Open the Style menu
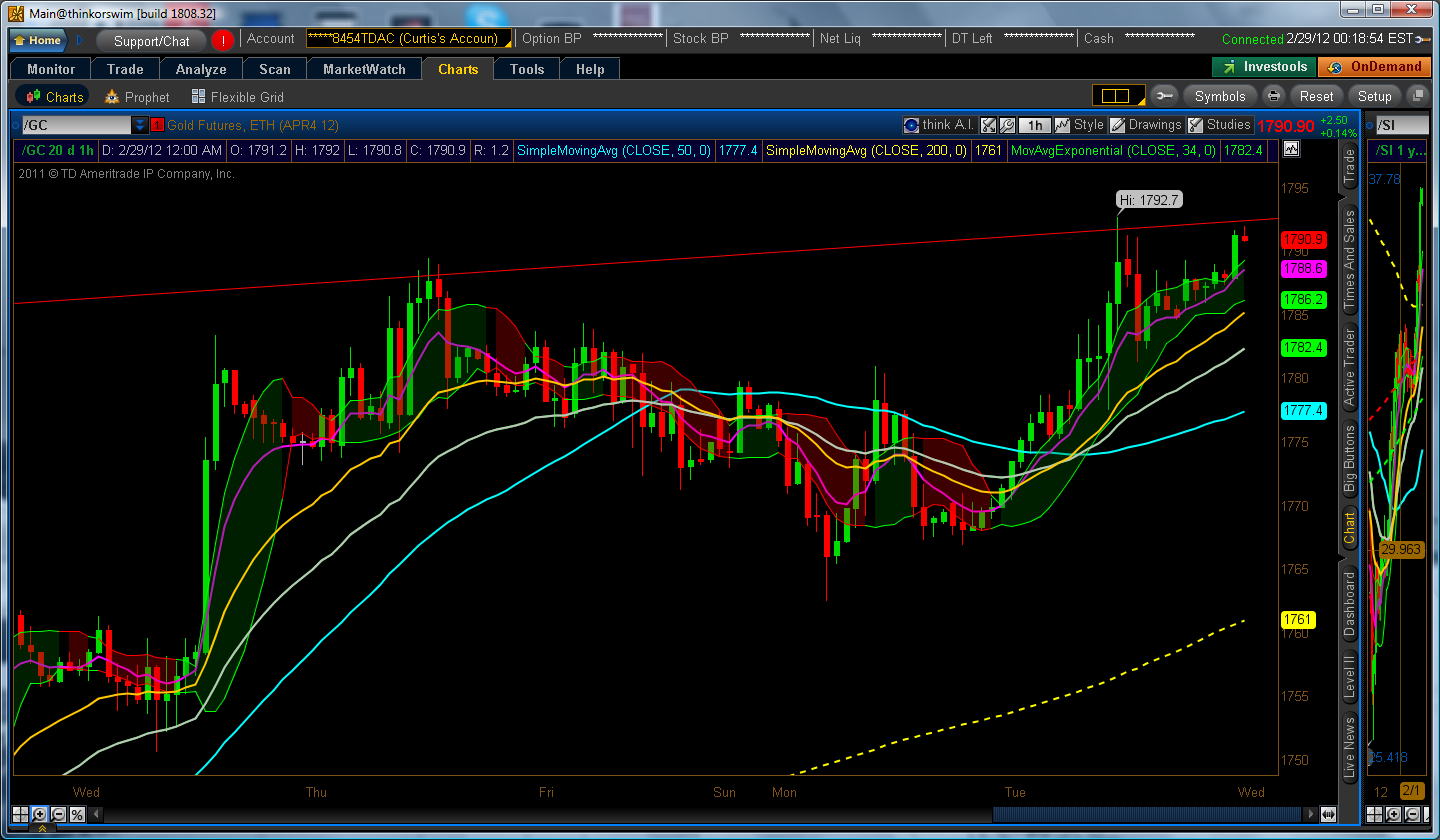Screen dimensions: 1440x840 pyautogui.click(x=1080, y=125)
